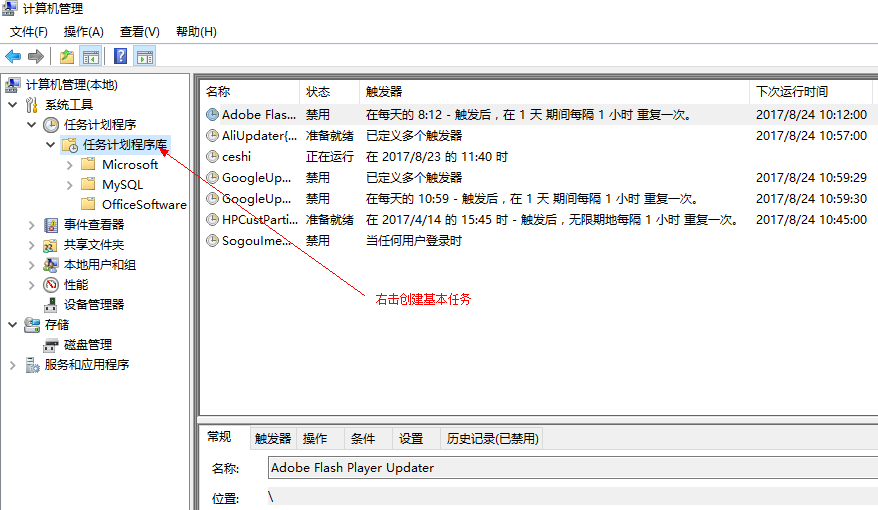Expand the Microsoft folder node
Image resolution: width=878 pixels, height=510 pixels.
69,165
